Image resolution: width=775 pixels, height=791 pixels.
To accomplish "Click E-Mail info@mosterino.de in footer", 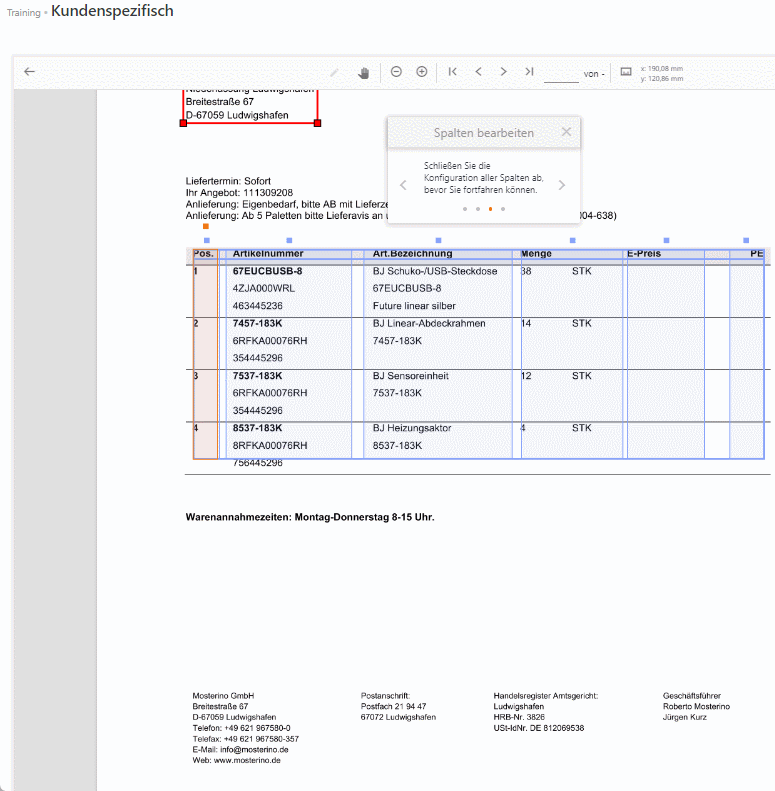I will [x=240, y=750].
